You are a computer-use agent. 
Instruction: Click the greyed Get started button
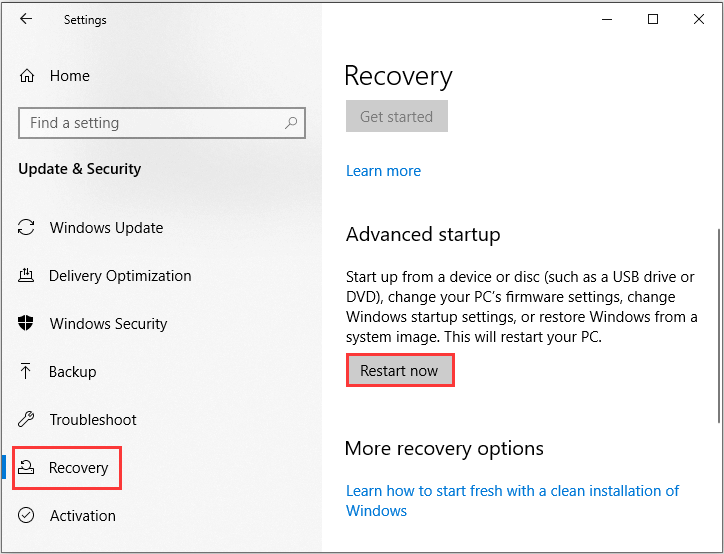pos(396,117)
